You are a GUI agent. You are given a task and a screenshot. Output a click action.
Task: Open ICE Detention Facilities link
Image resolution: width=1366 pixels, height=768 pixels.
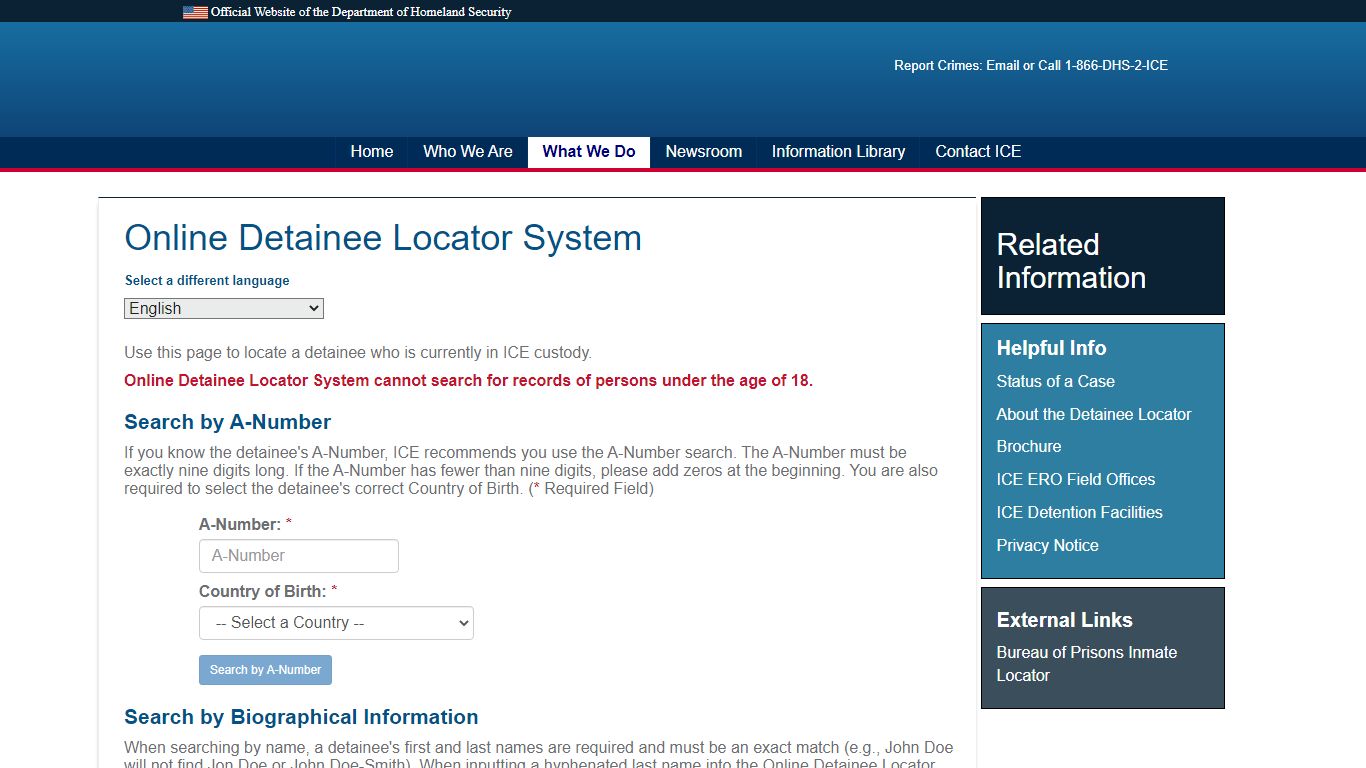click(1080, 512)
